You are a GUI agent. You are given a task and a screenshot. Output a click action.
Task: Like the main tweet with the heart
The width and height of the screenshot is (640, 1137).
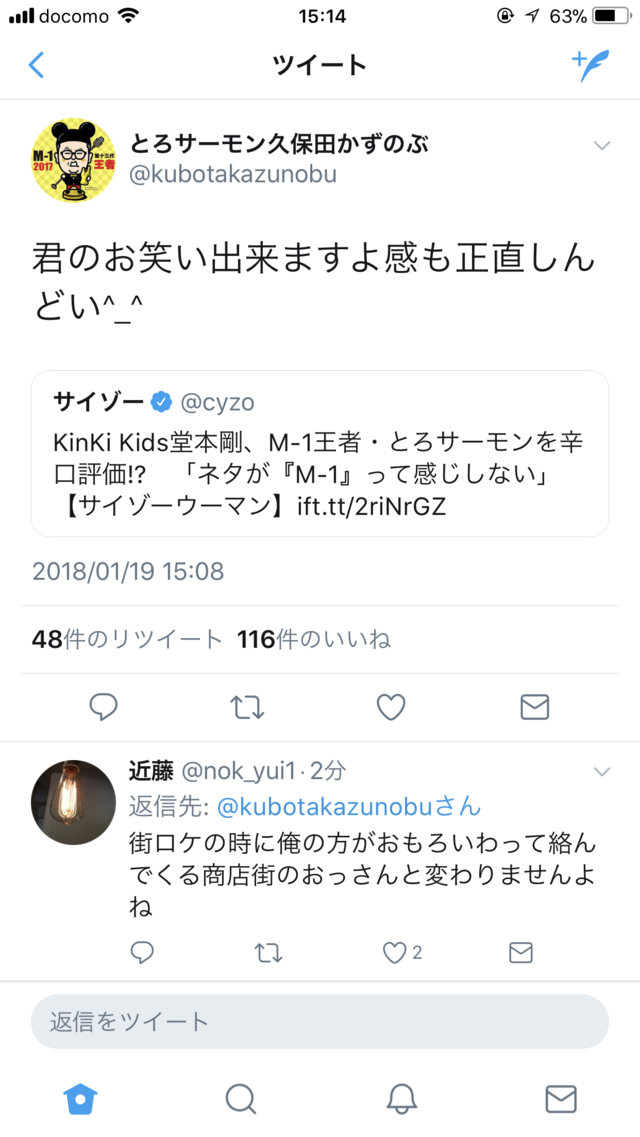click(x=391, y=707)
